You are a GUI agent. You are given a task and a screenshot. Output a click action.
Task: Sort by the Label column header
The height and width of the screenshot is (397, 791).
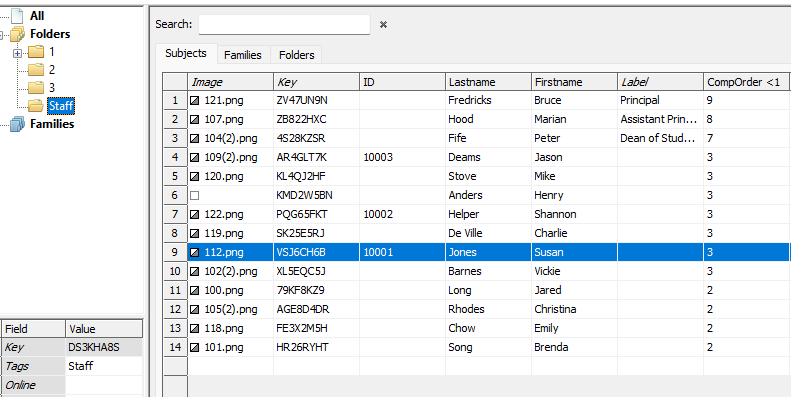click(660, 82)
